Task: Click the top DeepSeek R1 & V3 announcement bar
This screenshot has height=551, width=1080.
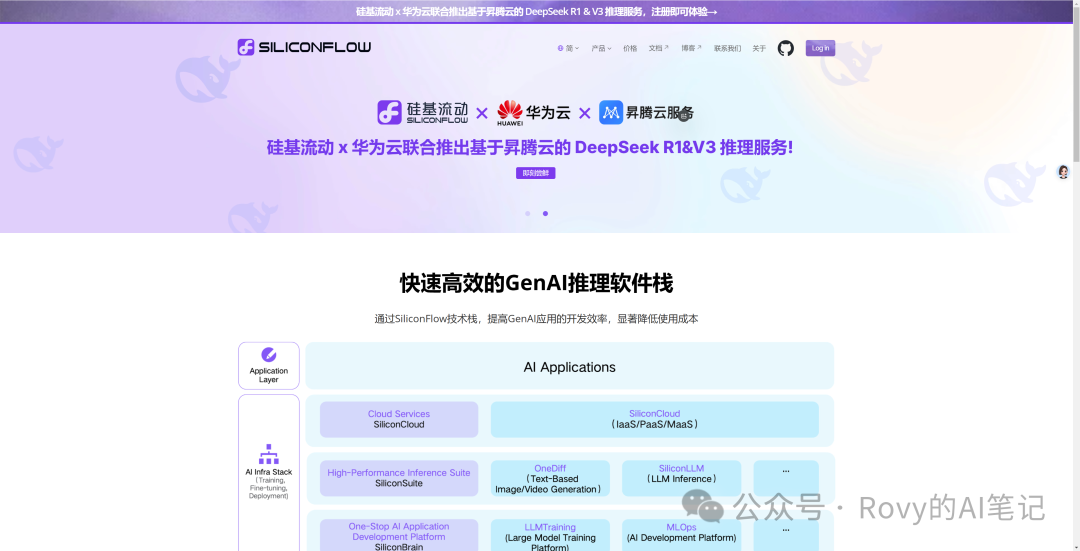Action: (x=537, y=12)
